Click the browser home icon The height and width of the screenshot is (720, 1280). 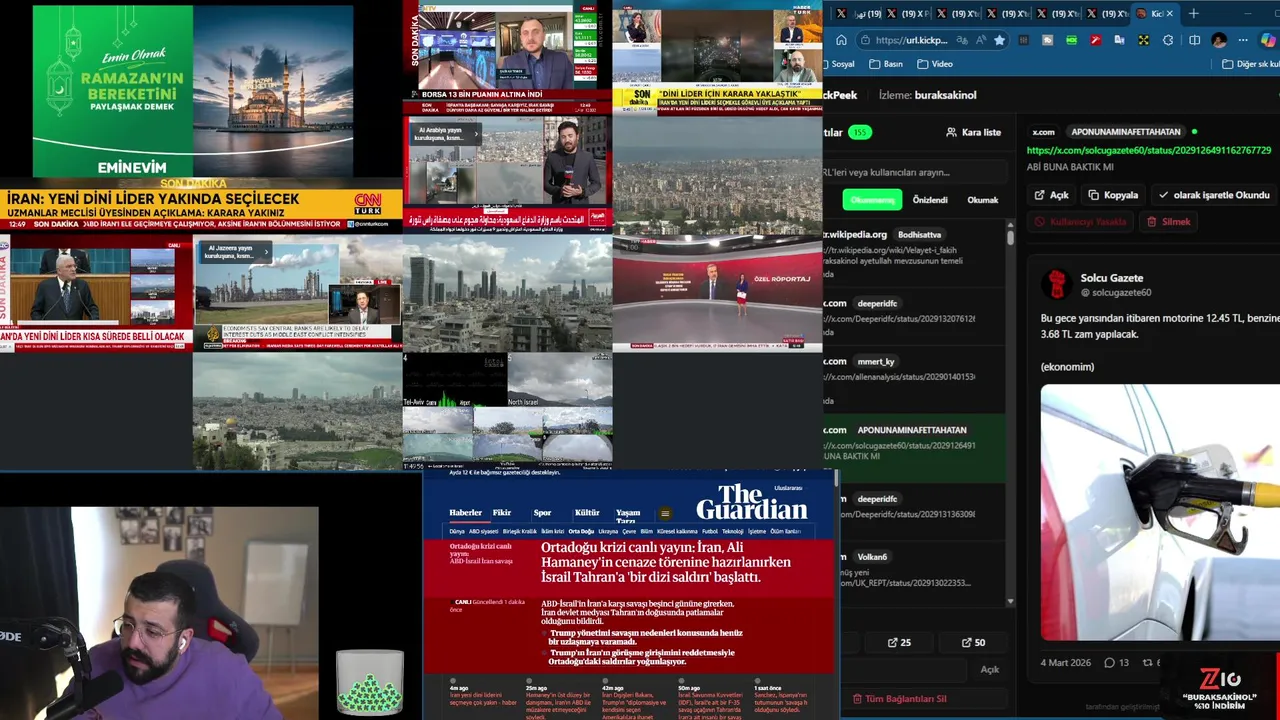point(841,40)
